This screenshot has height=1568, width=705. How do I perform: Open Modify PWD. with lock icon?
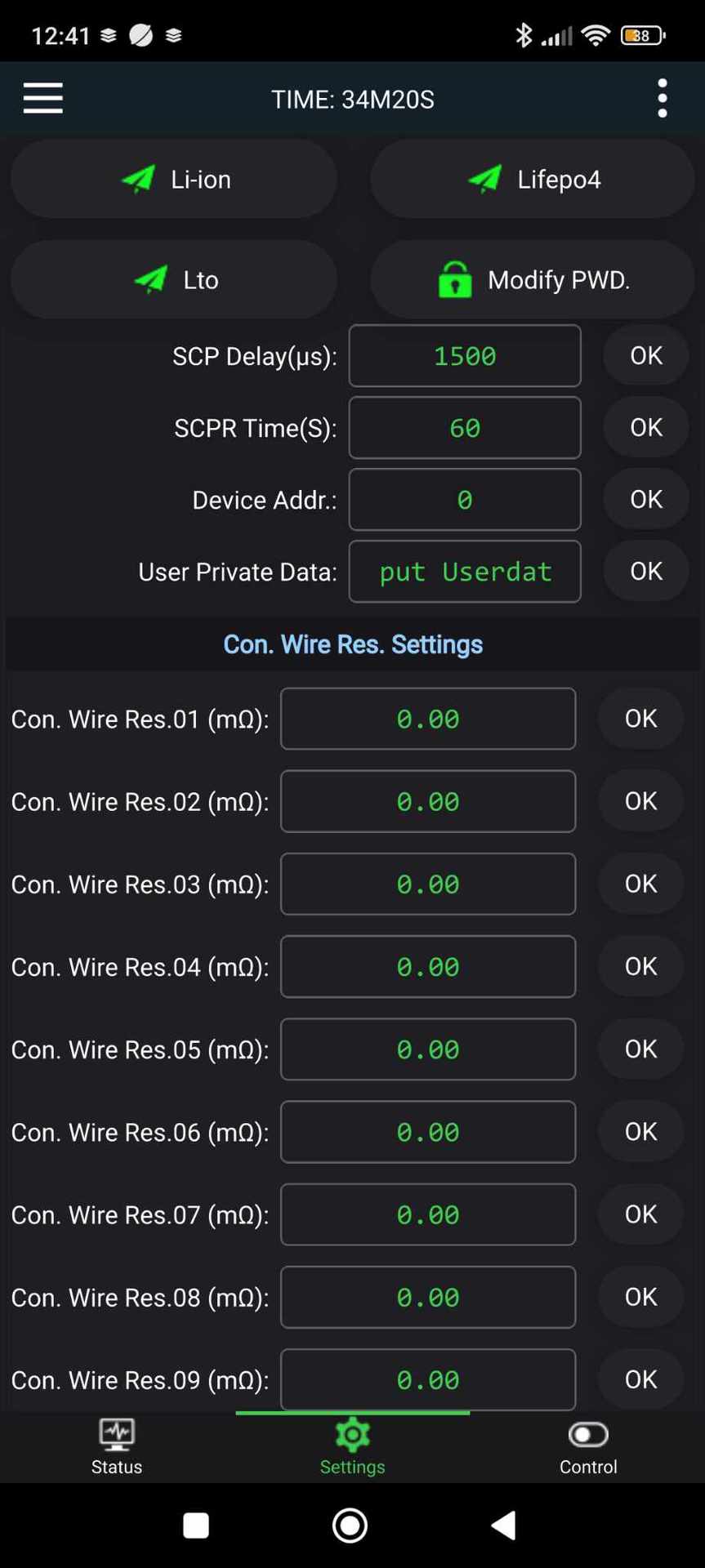point(533,279)
